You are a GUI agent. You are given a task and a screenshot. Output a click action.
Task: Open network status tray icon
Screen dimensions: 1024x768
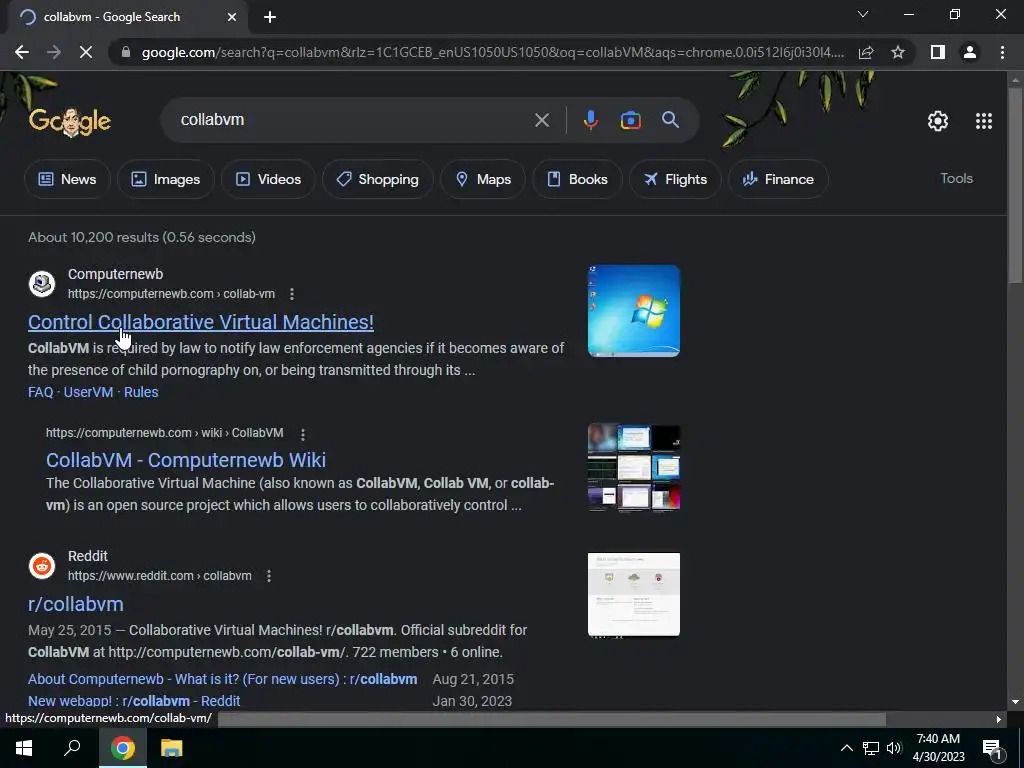pyautogui.click(x=871, y=748)
